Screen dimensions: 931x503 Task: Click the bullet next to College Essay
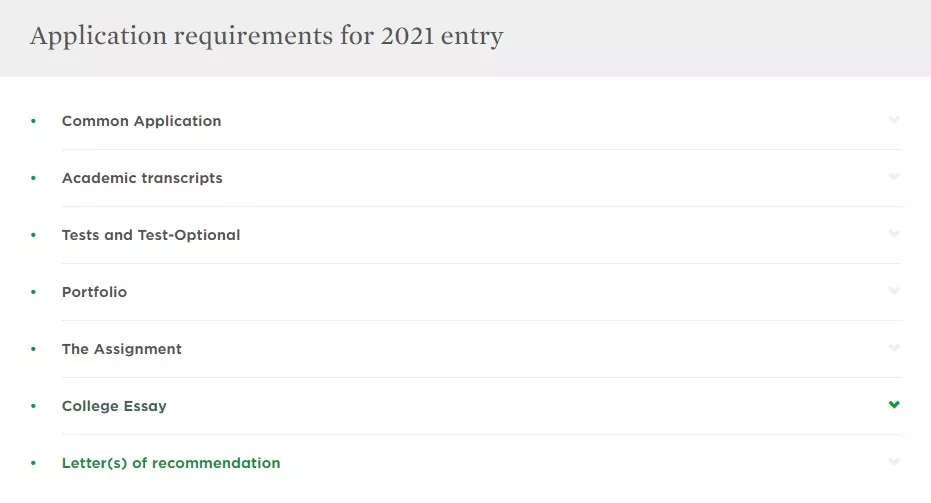[x=33, y=406]
